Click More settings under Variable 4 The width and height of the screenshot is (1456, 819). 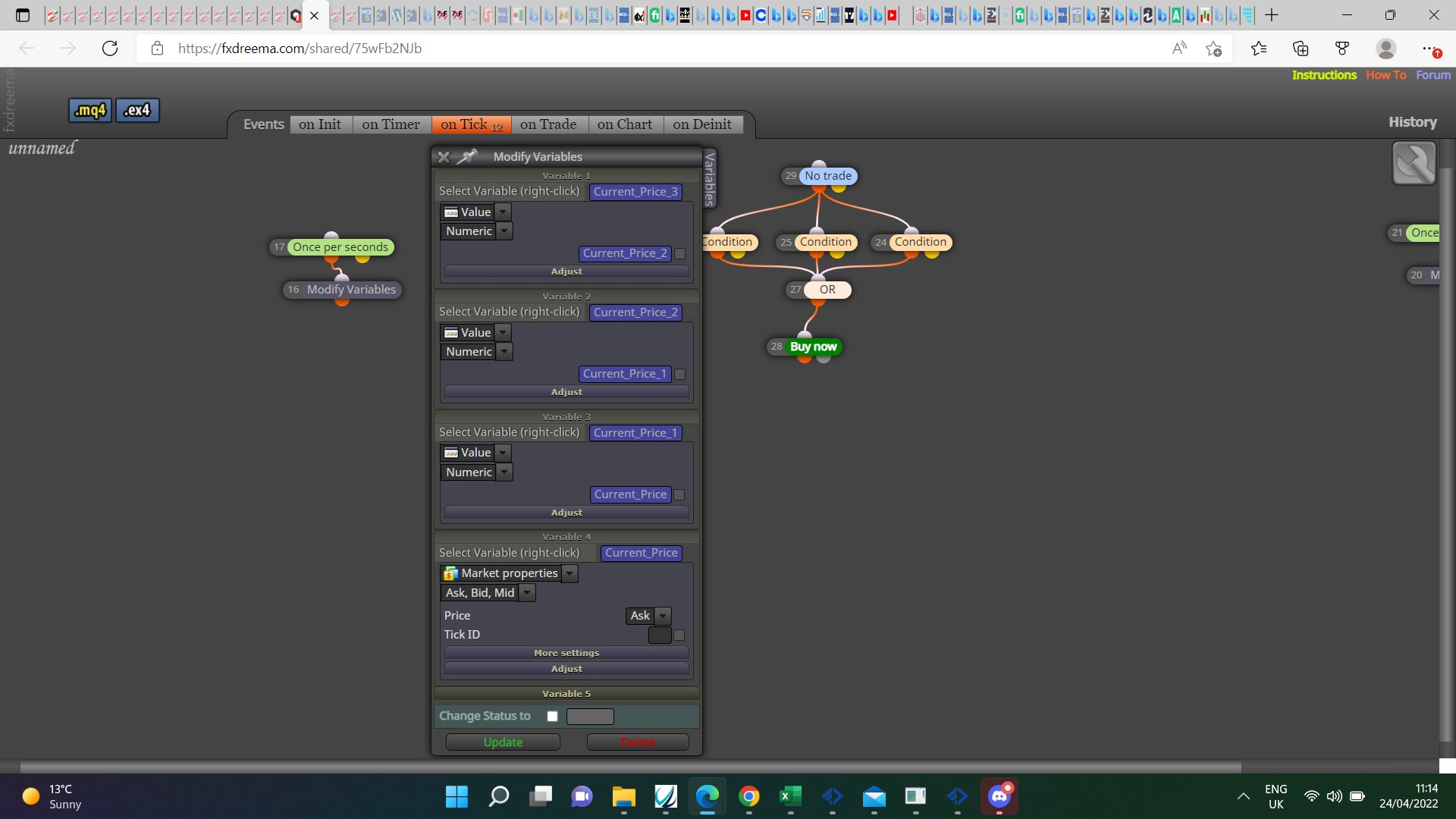point(566,653)
